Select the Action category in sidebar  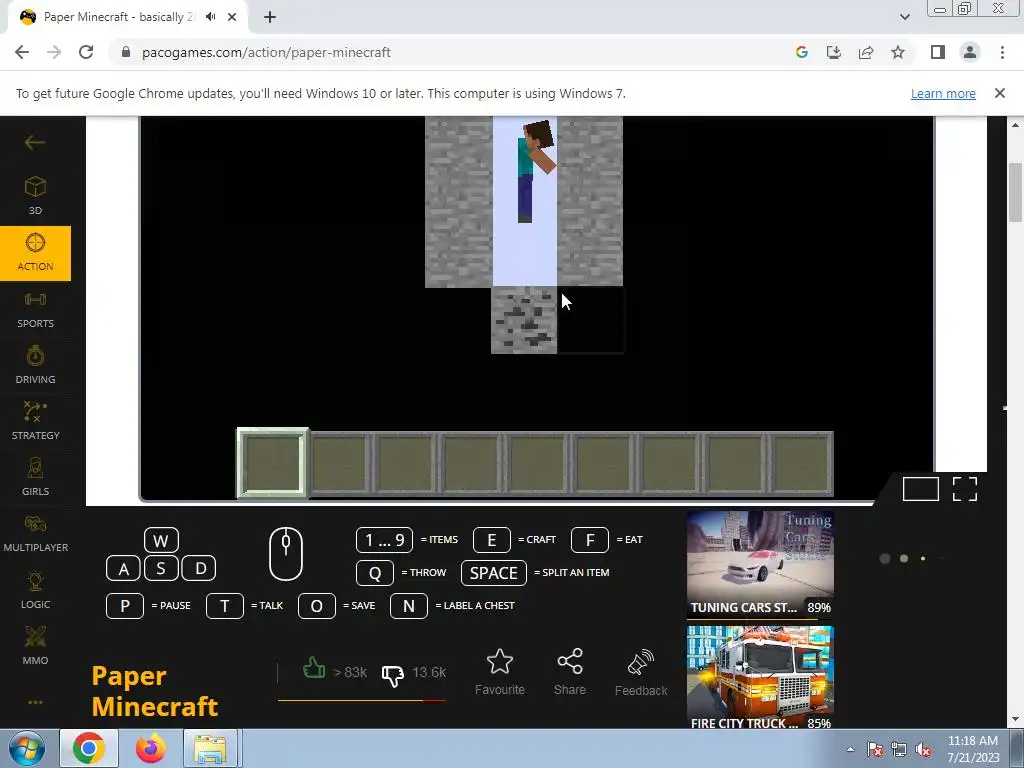[x=35, y=253]
